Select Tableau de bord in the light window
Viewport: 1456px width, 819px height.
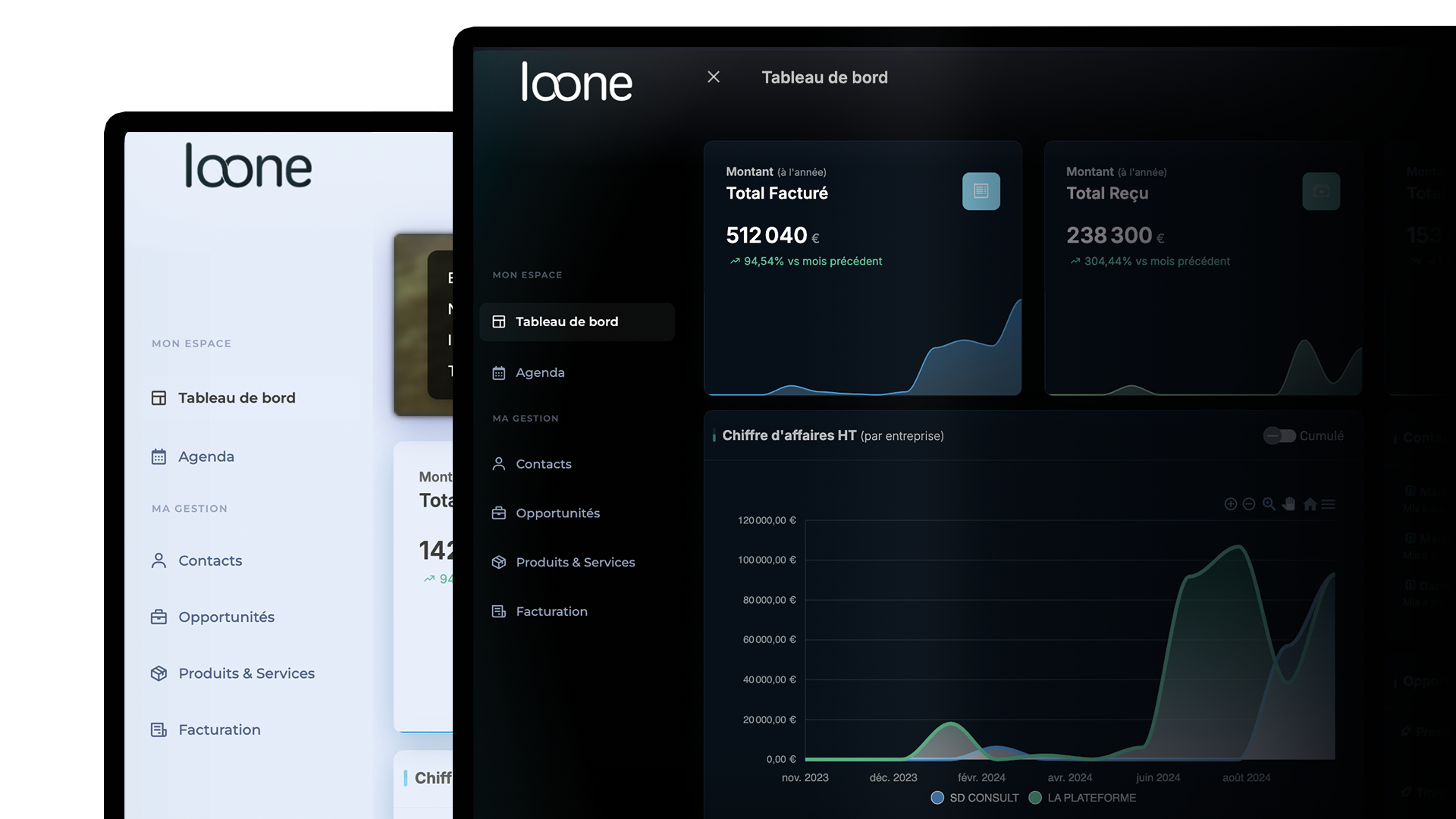237,397
